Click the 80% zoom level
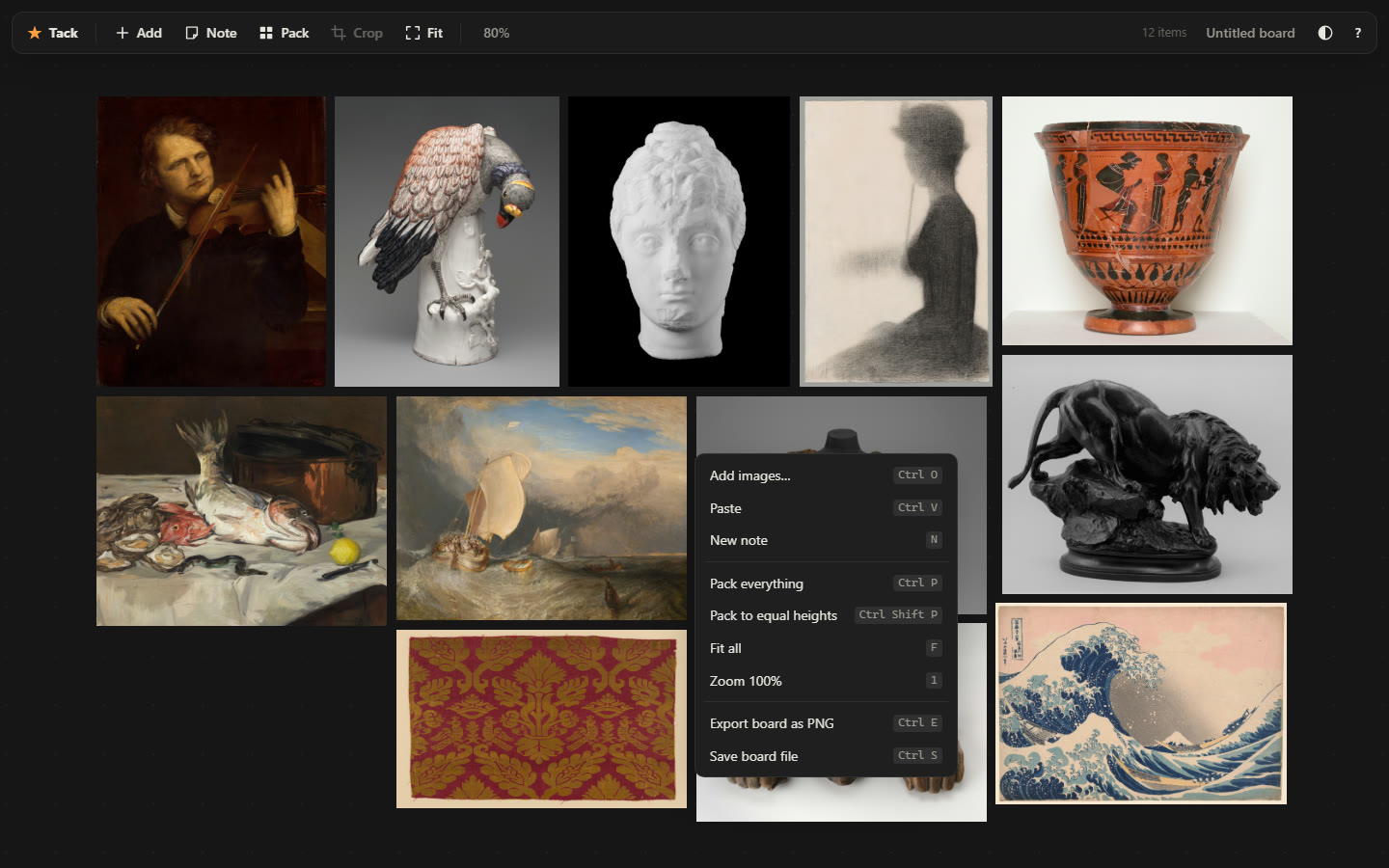 [x=496, y=33]
